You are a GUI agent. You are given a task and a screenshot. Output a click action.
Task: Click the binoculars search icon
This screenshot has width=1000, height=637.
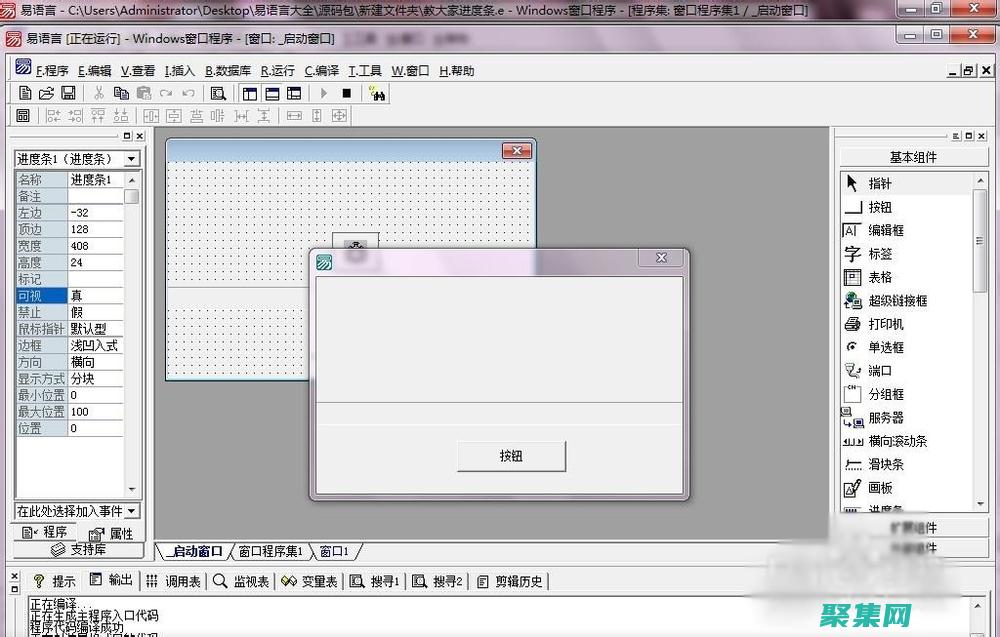point(377,93)
